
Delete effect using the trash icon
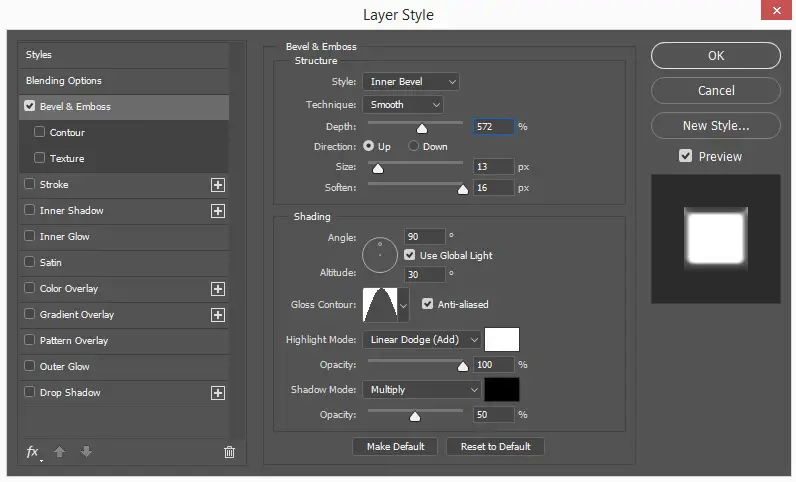[x=229, y=452]
